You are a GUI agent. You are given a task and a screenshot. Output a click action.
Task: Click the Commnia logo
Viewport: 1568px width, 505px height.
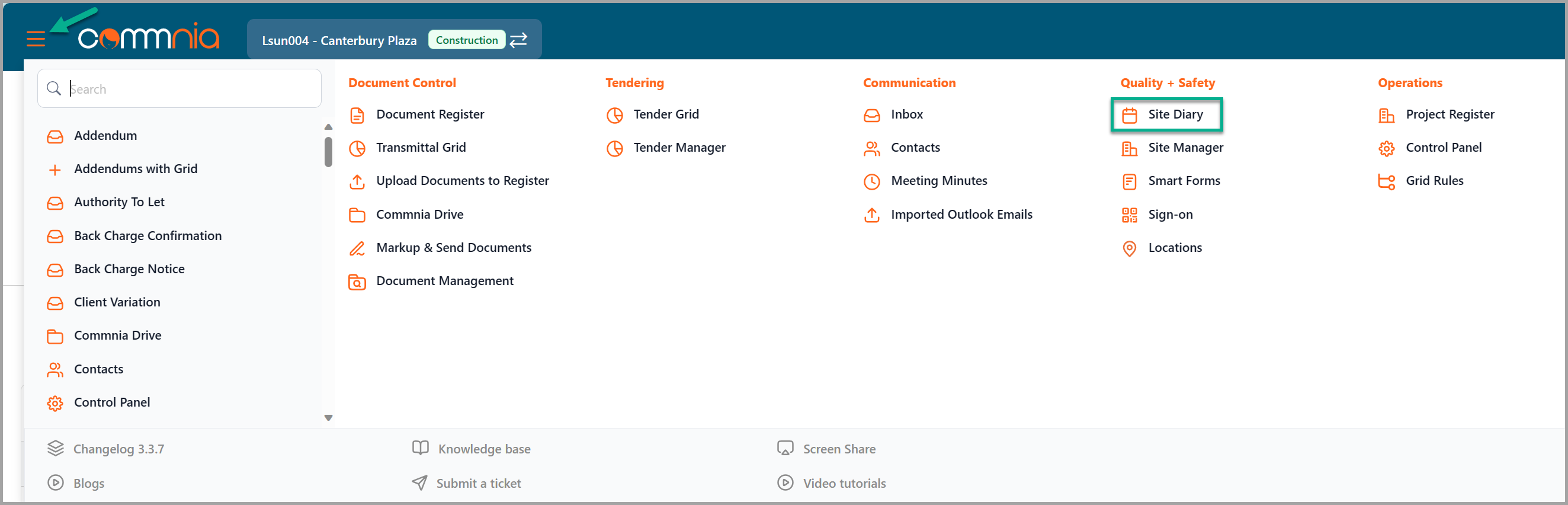coord(149,37)
